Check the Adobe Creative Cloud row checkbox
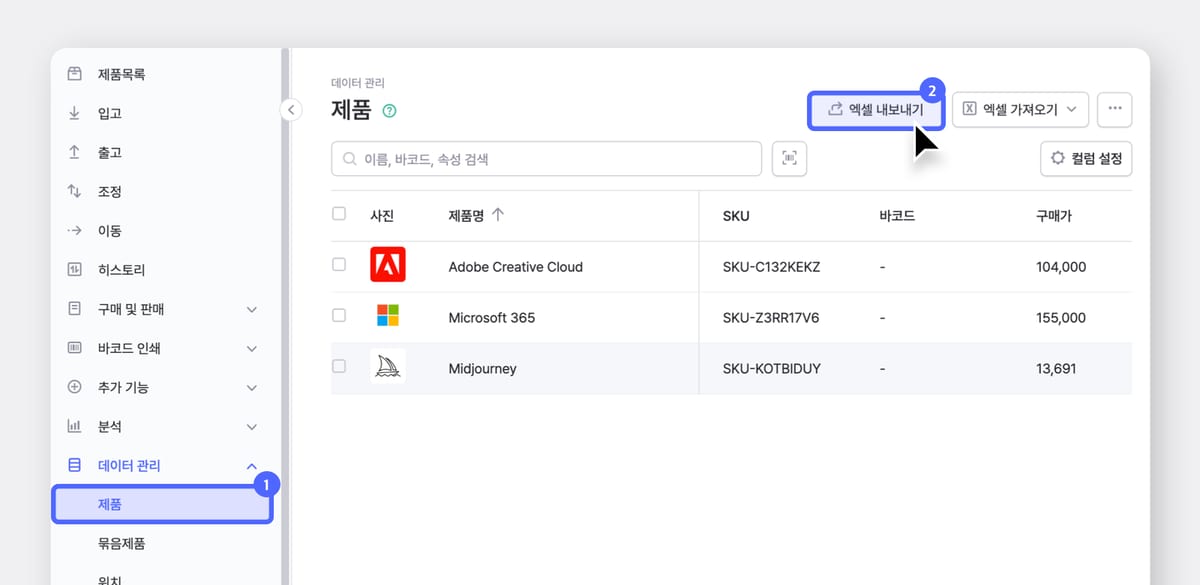Viewport: 1200px width, 585px height. tap(339, 265)
